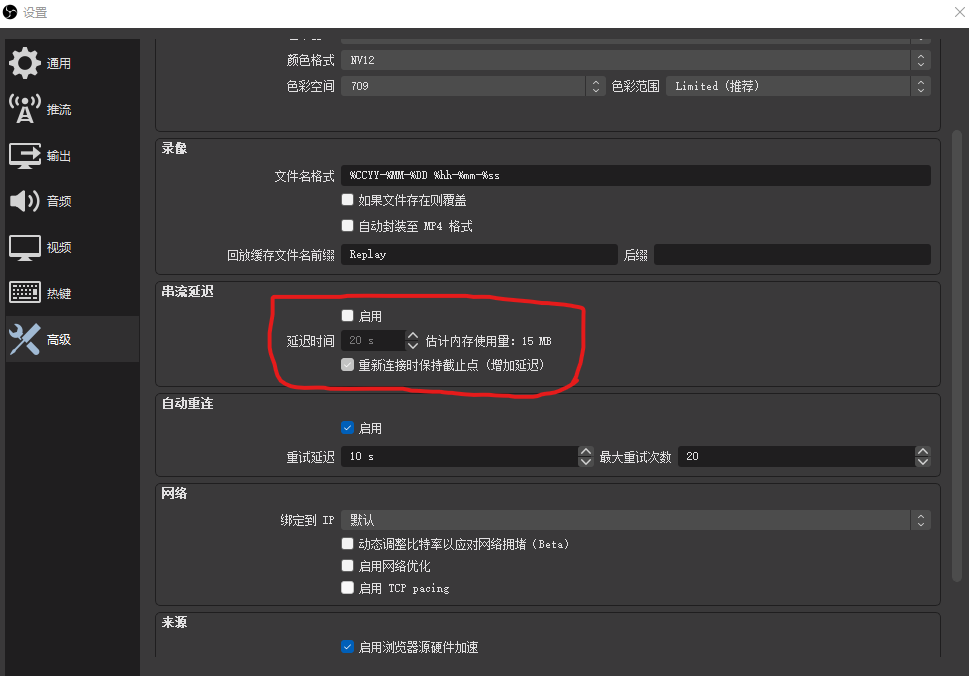Open the 颜色格式 NV12 dropdown
969x676 pixels.
[636, 60]
